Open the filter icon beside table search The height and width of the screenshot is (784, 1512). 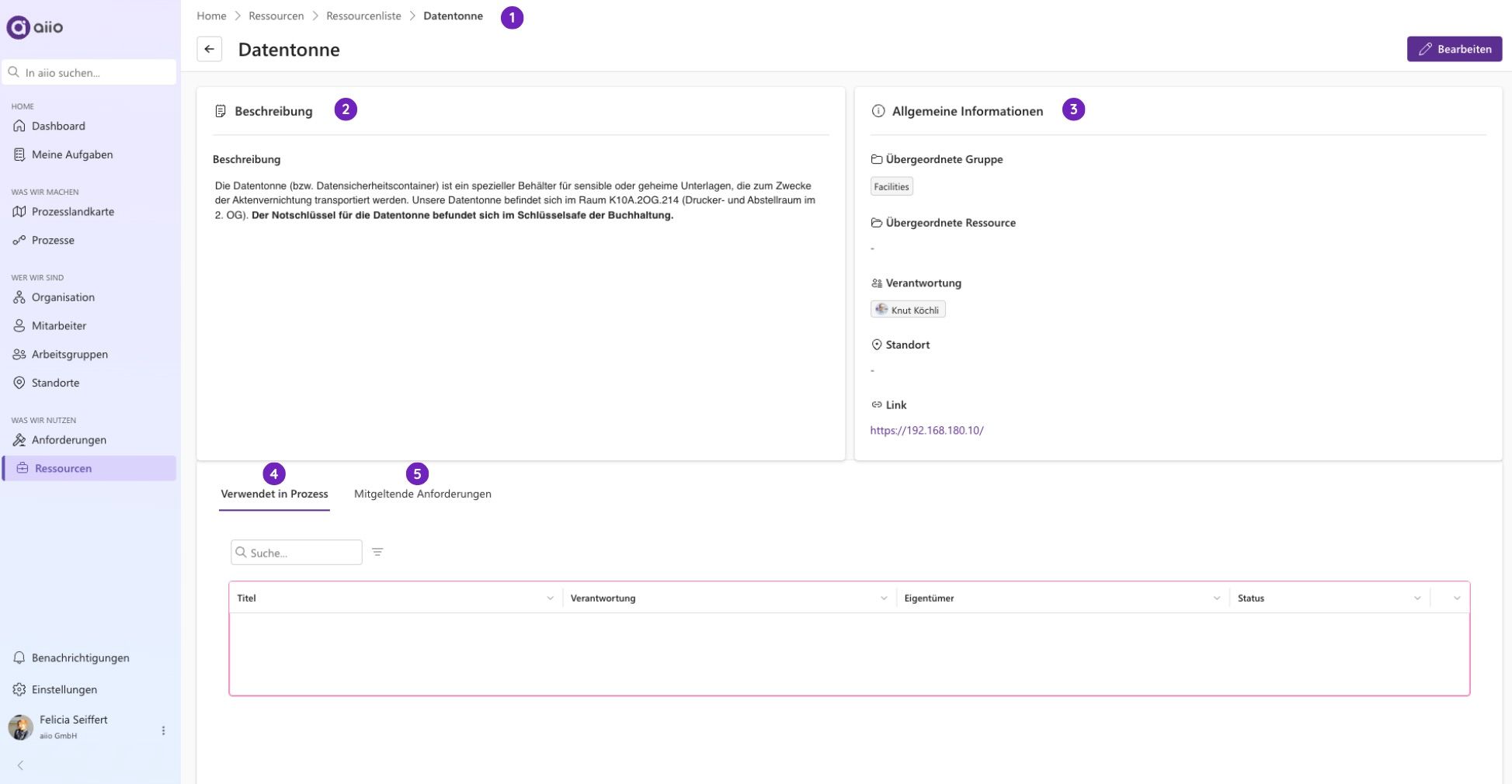click(377, 552)
